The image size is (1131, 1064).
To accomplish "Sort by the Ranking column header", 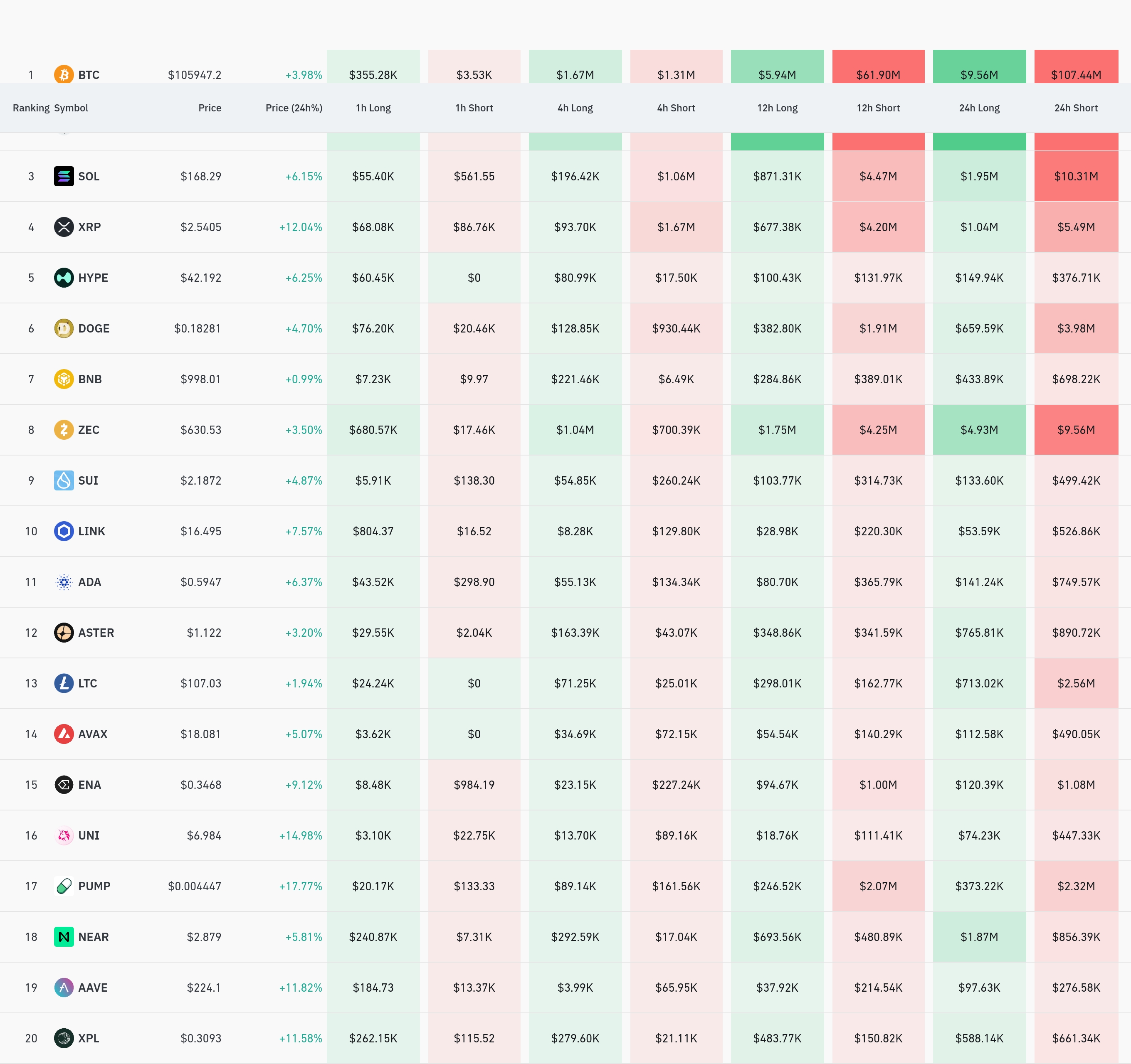I will tap(31, 108).
